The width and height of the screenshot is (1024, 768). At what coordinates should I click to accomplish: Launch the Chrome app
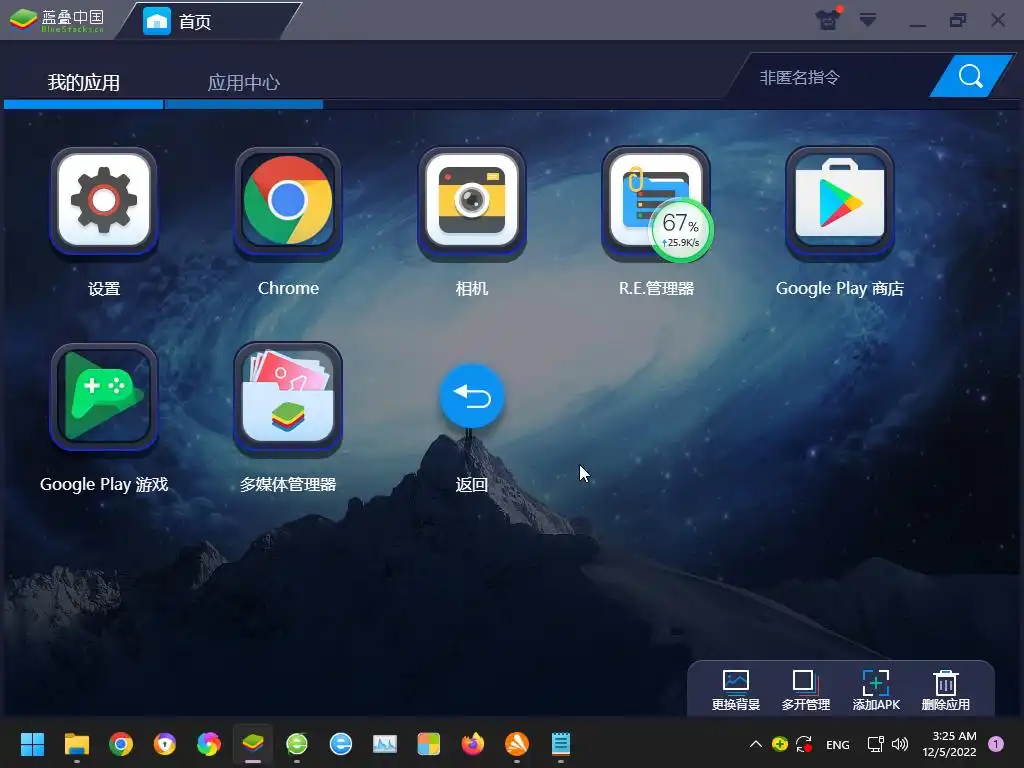(288, 201)
